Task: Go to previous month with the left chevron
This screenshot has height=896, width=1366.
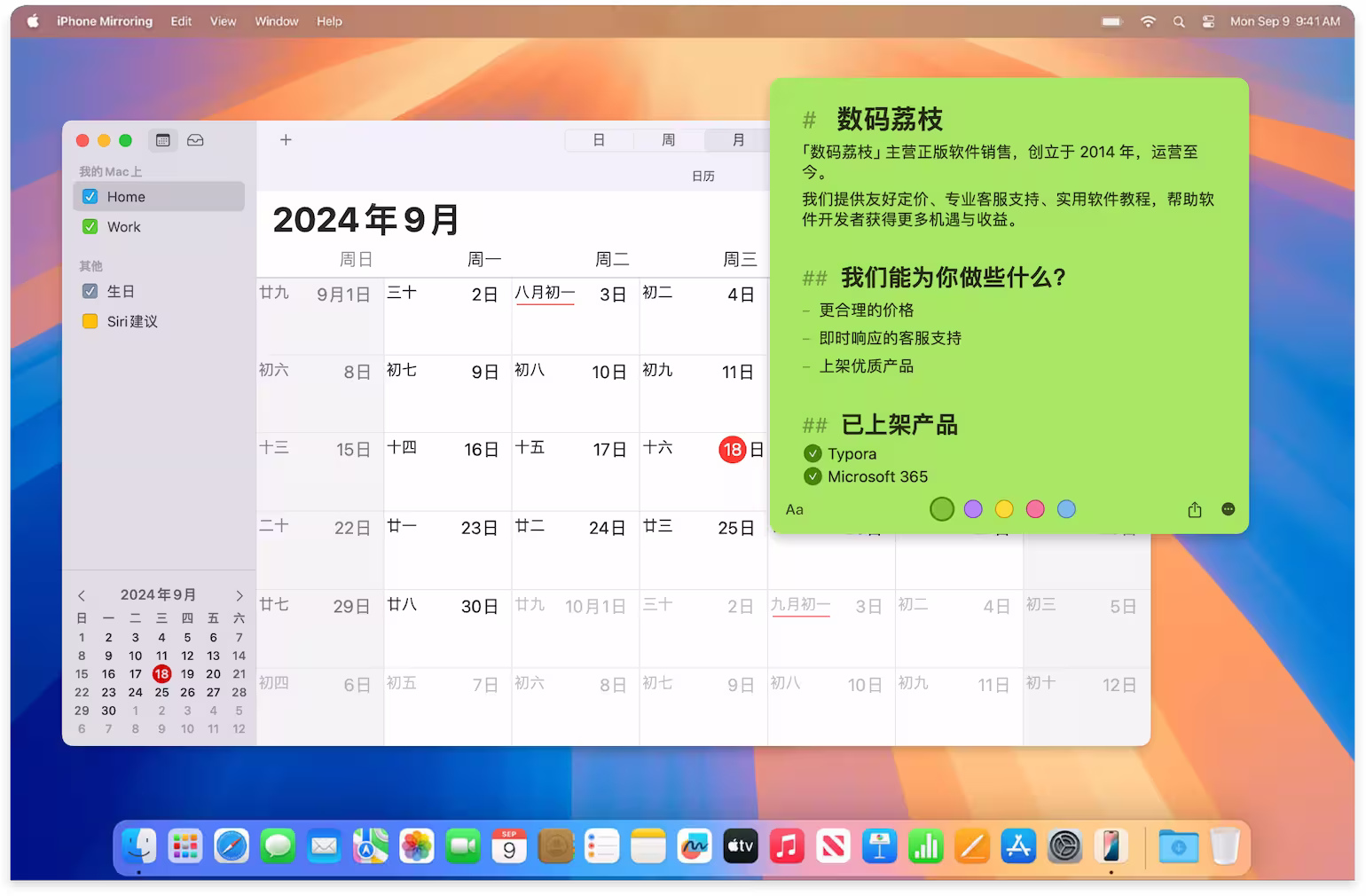Action: (82, 595)
